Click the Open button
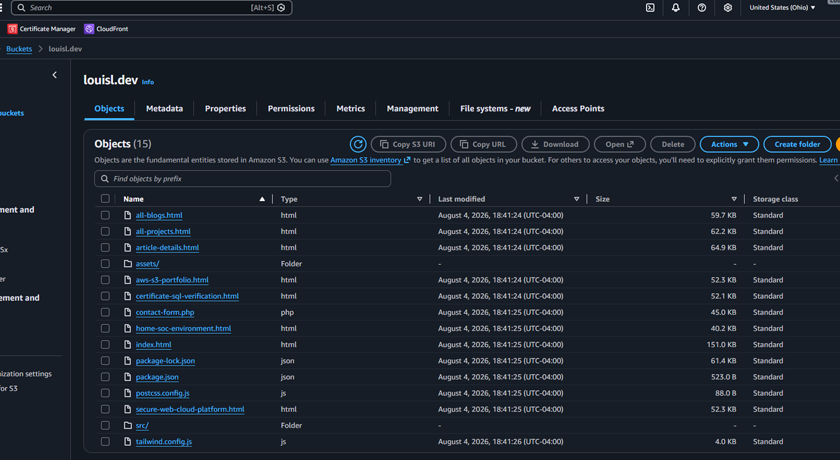Image resolution: width=840 pixels, height=460 pixels. pos(620,144)
